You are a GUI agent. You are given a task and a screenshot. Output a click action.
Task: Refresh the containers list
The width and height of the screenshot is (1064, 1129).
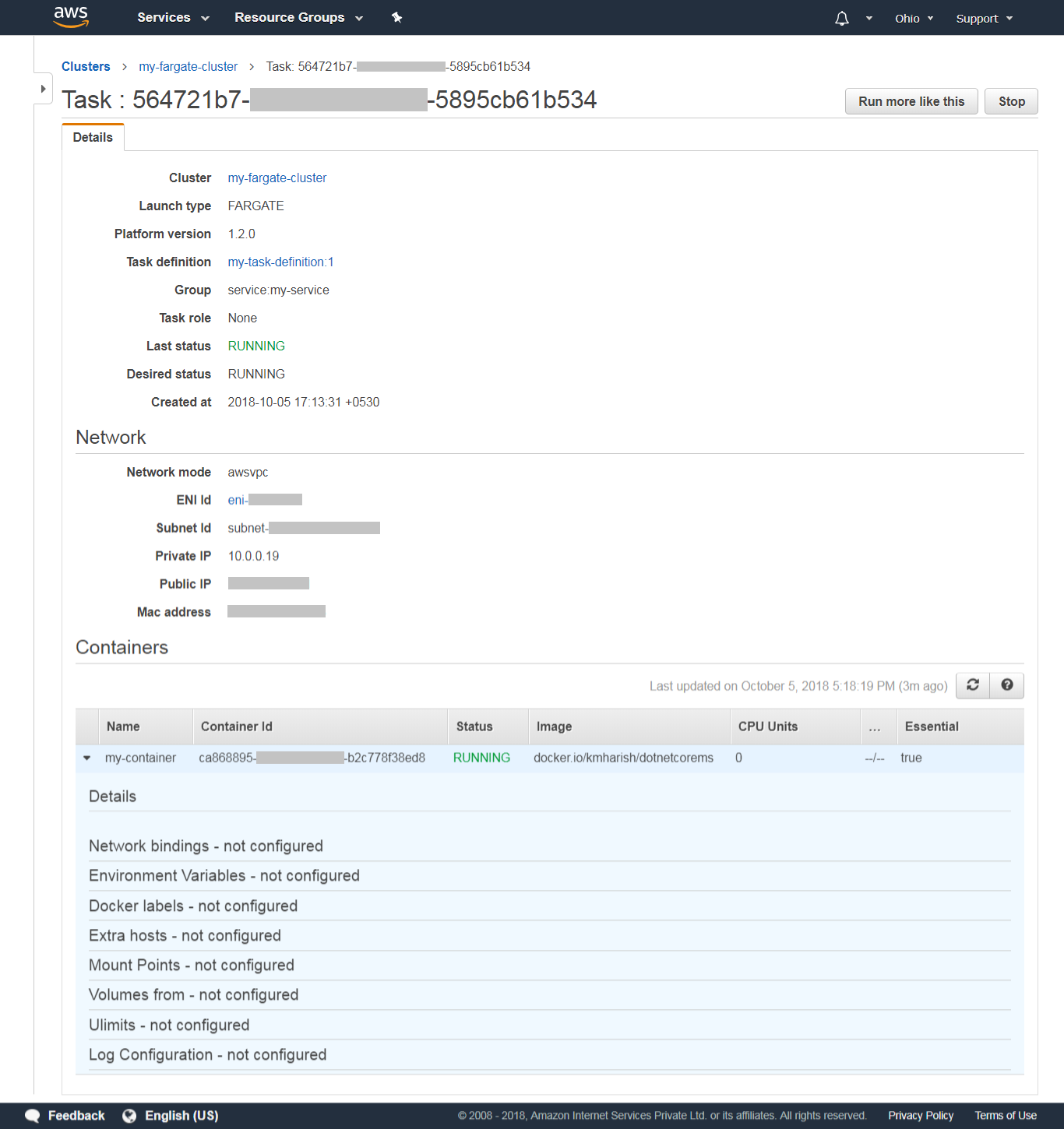[x=973, y=685]
